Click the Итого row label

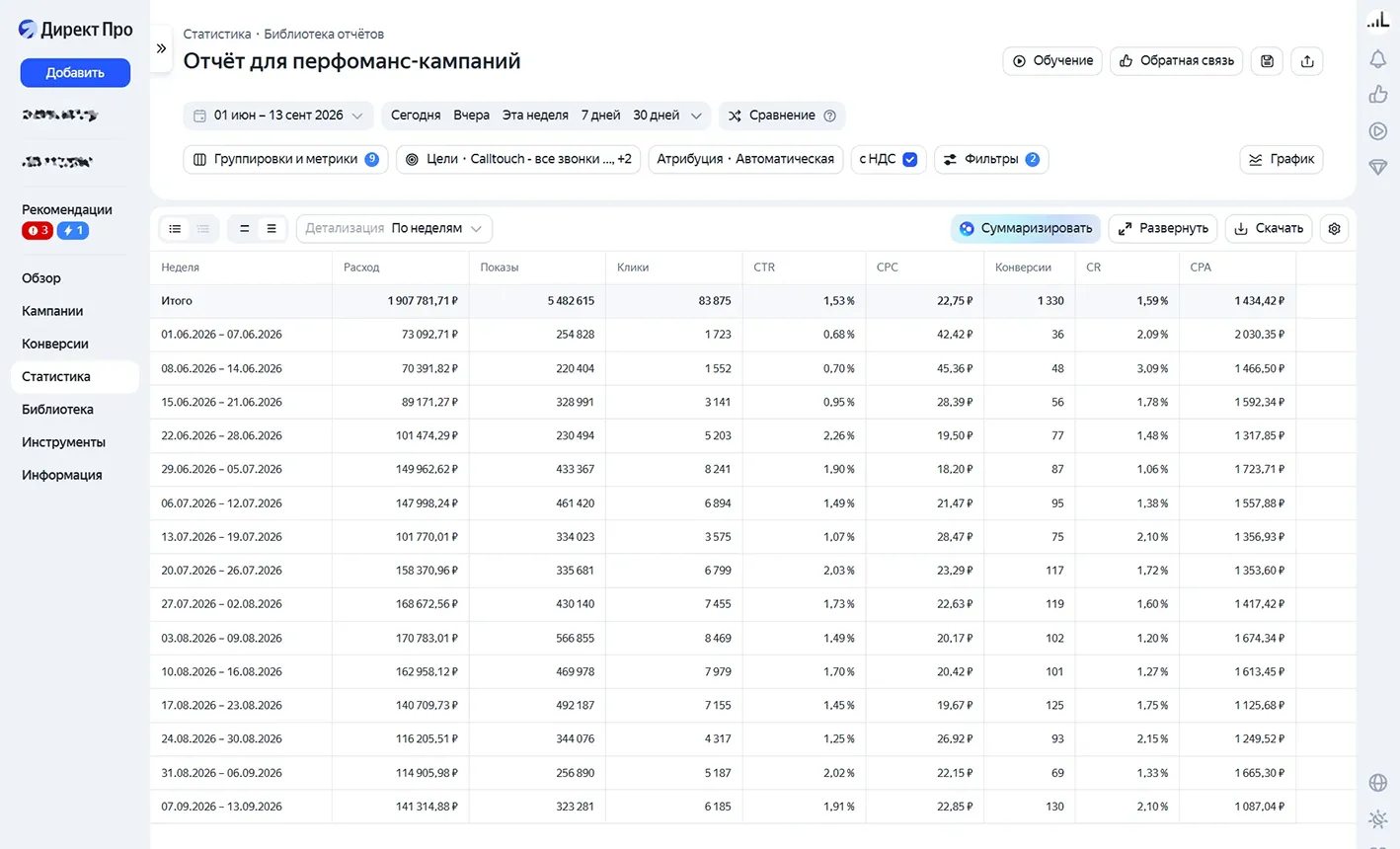click(x=177, y=301)
